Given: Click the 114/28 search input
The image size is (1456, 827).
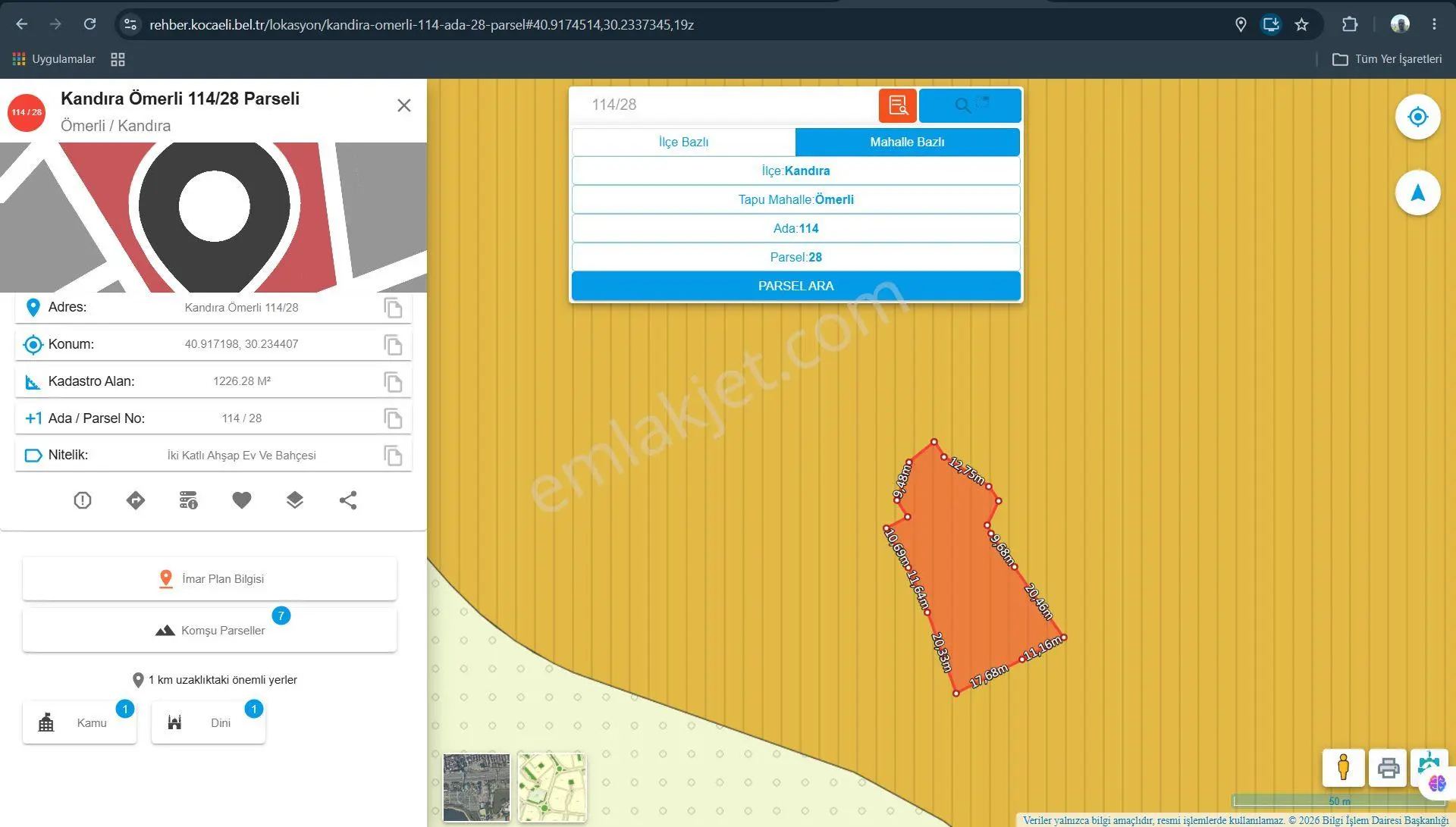Looking at the screenshot, I should (x=724, y=105).
